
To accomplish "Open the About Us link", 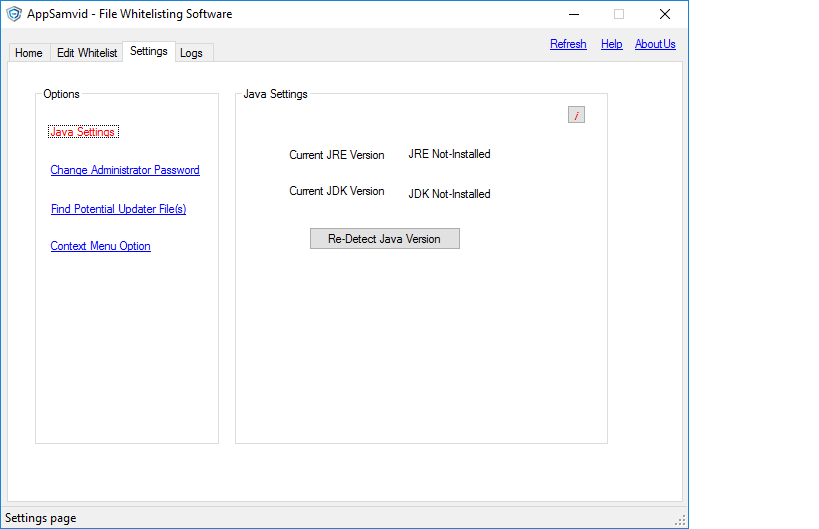I will pyautogui.click(x=655, y=44).
